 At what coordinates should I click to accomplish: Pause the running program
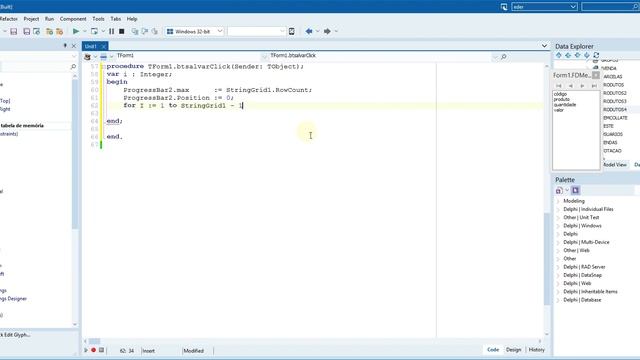(x=111, y=31)
